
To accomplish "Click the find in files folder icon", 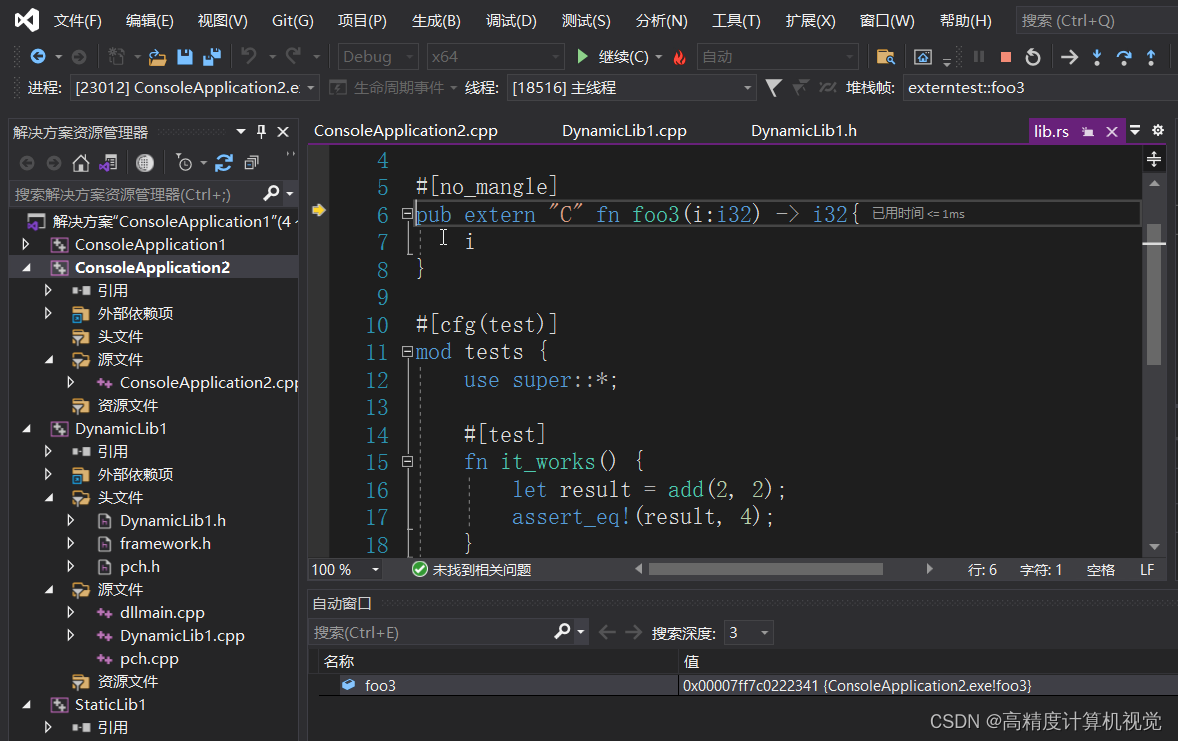I will coord(886,57).
